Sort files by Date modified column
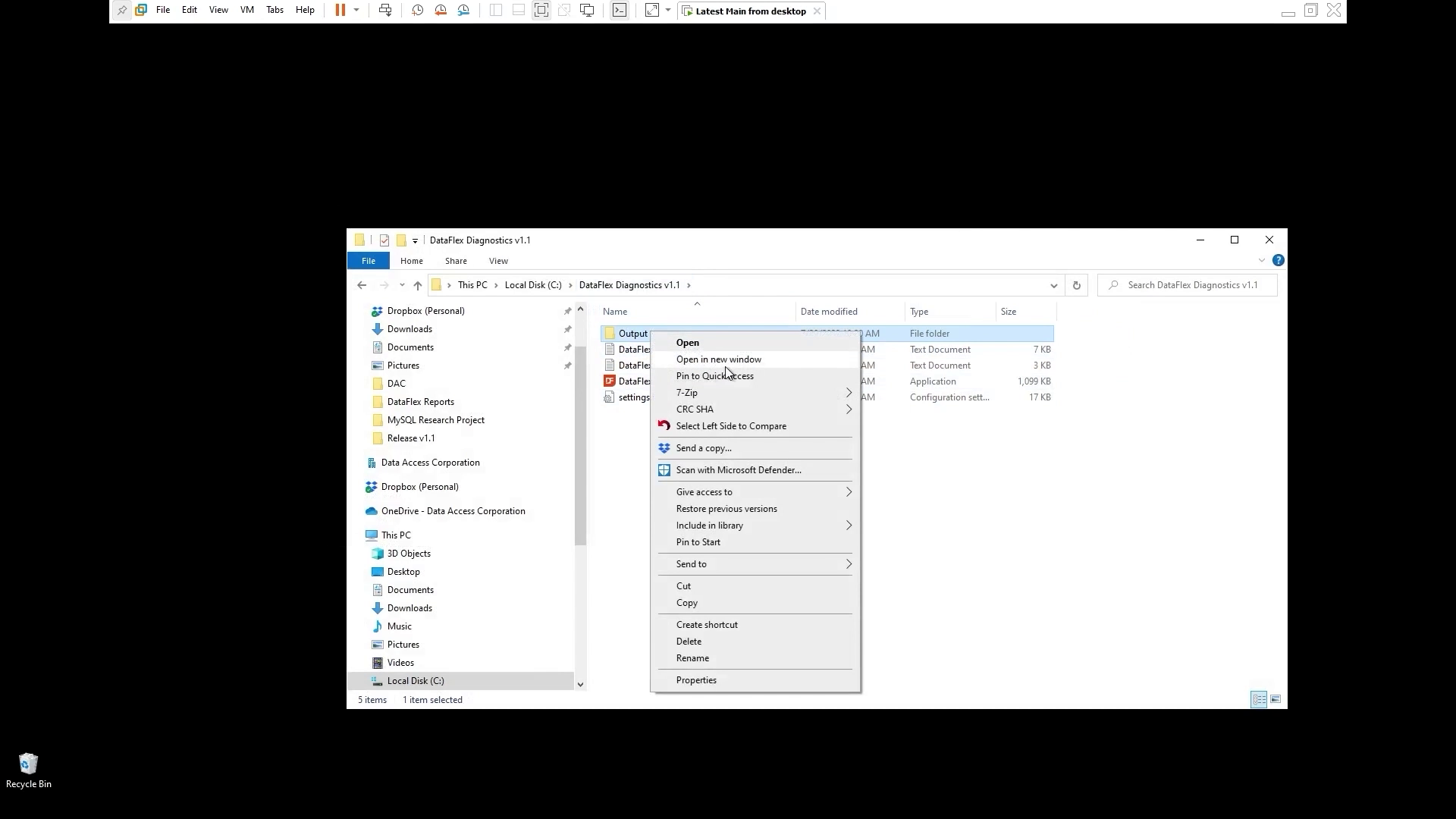This screenshot has width=1456, height=819. pyautogui.click(x=849, y=312)
